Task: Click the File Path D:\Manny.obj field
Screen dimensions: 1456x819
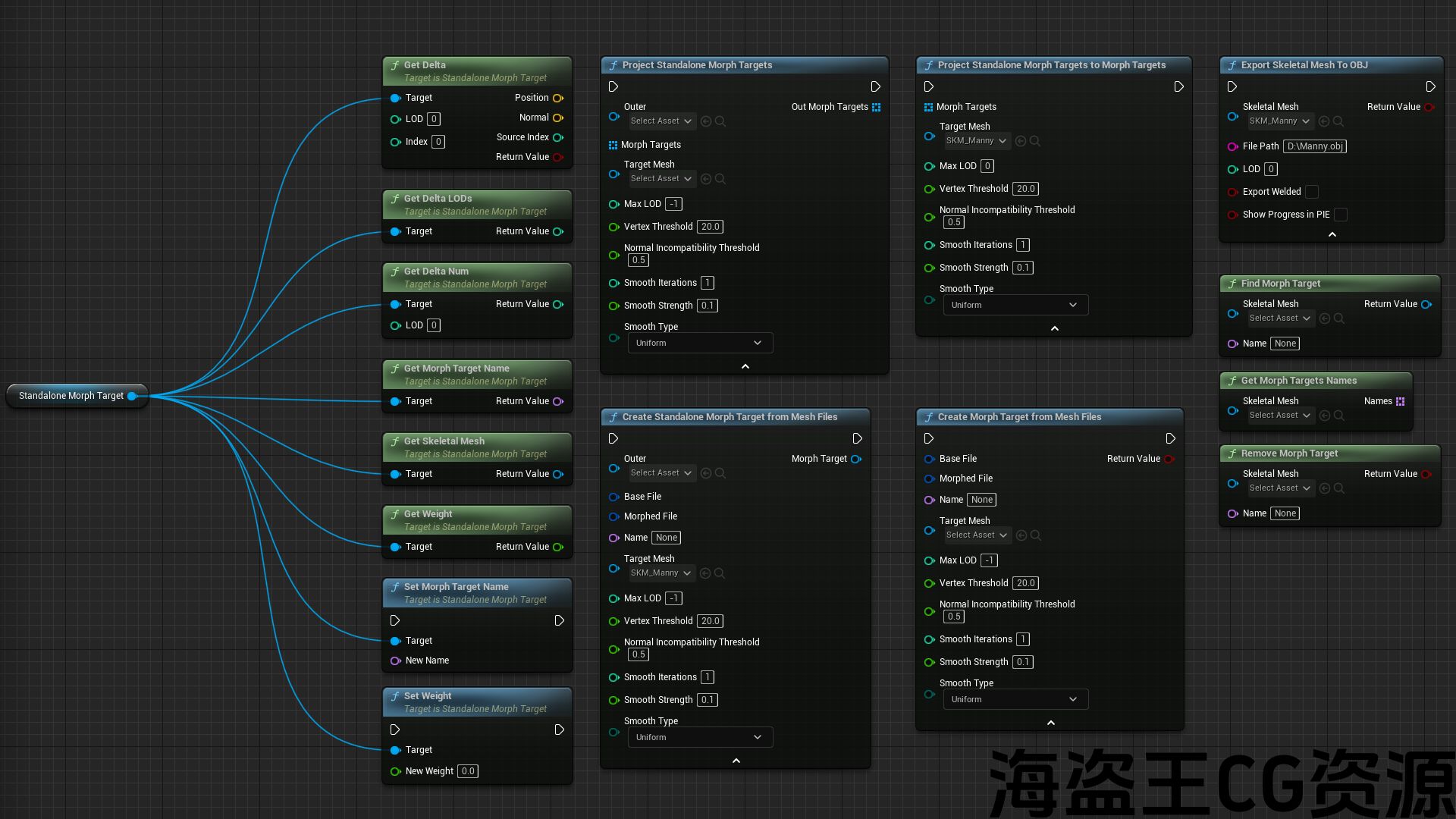Action: 1314,146
